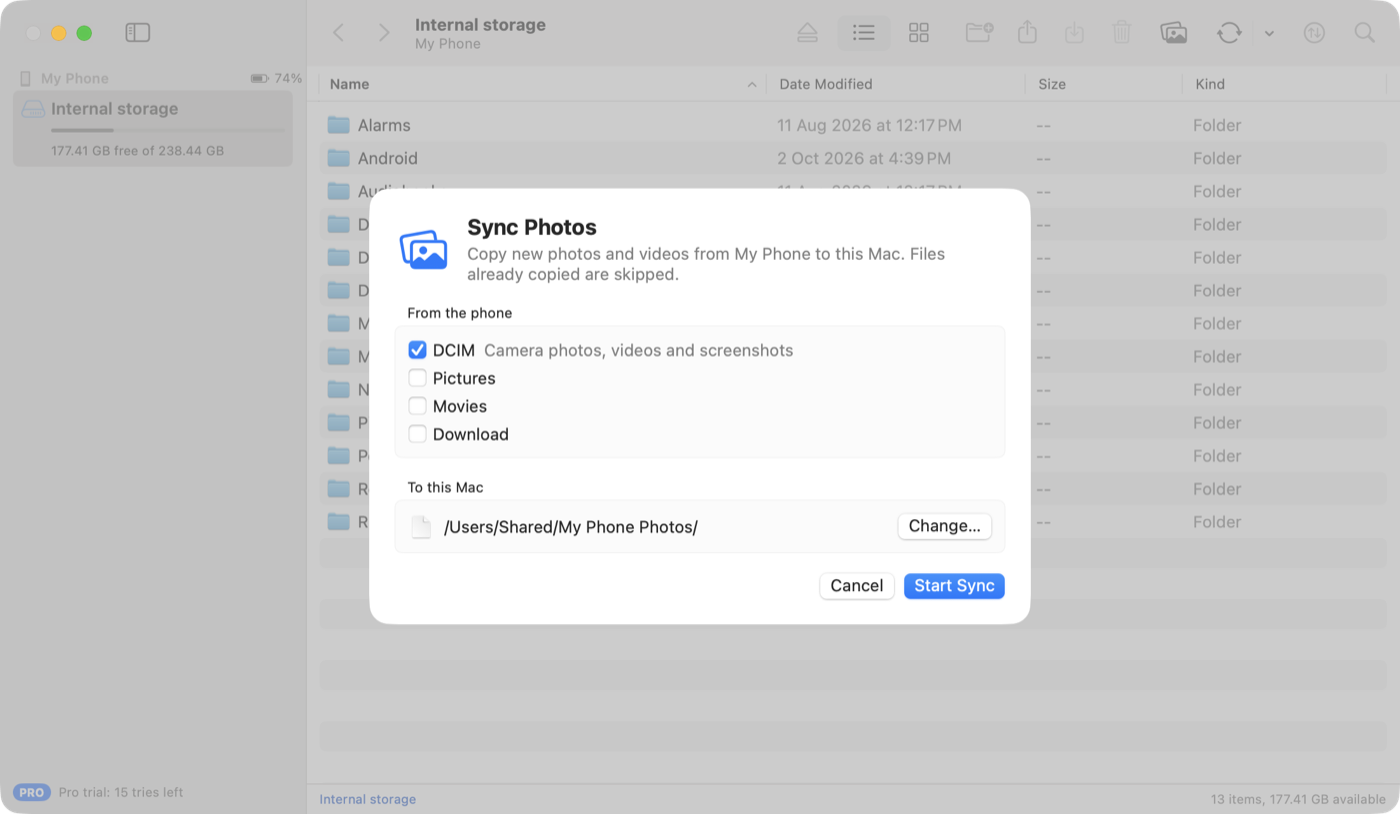Go forward with the right arrow
Image resolution: width=1400 pixels, height=814 pixels.
coord(384,33)
